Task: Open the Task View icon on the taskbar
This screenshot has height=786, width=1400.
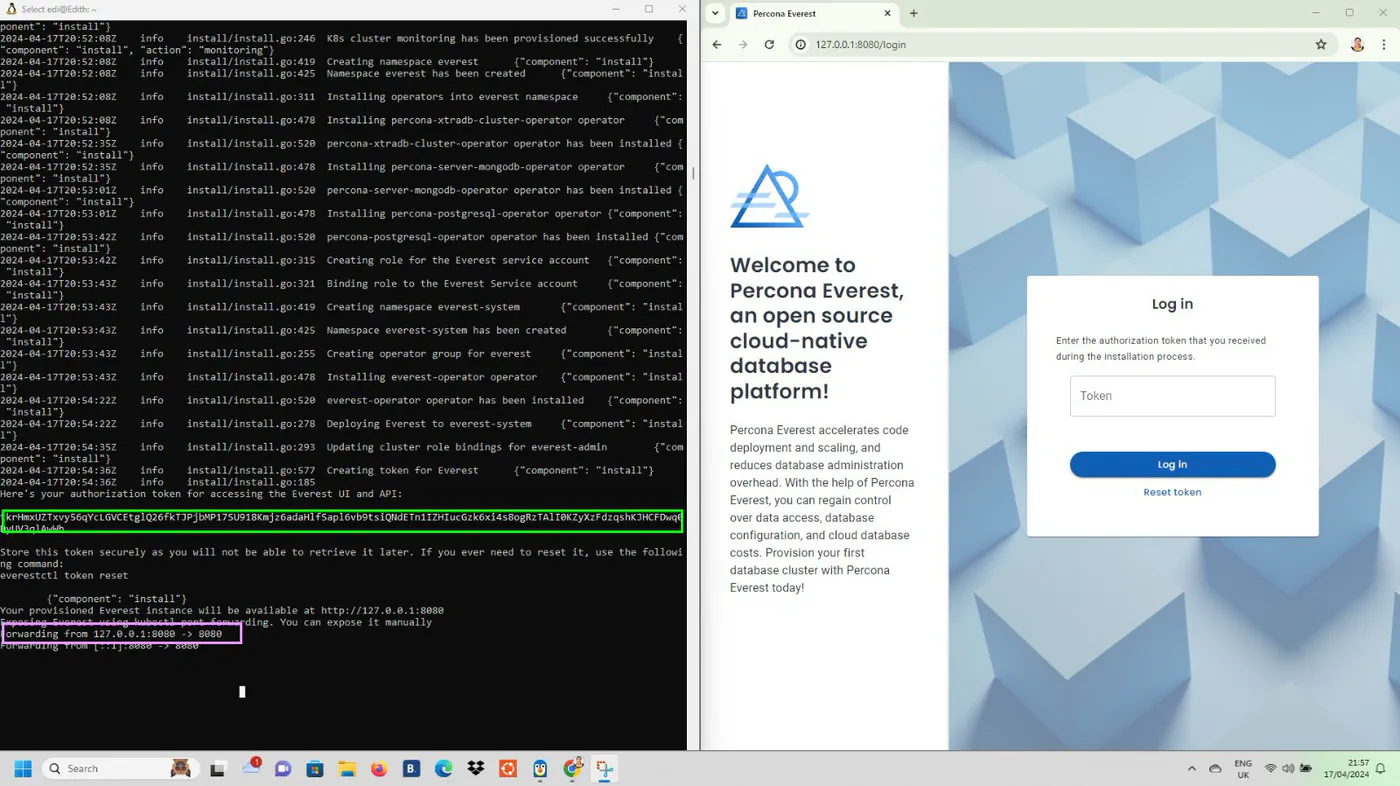Action: tap(218, 768)
